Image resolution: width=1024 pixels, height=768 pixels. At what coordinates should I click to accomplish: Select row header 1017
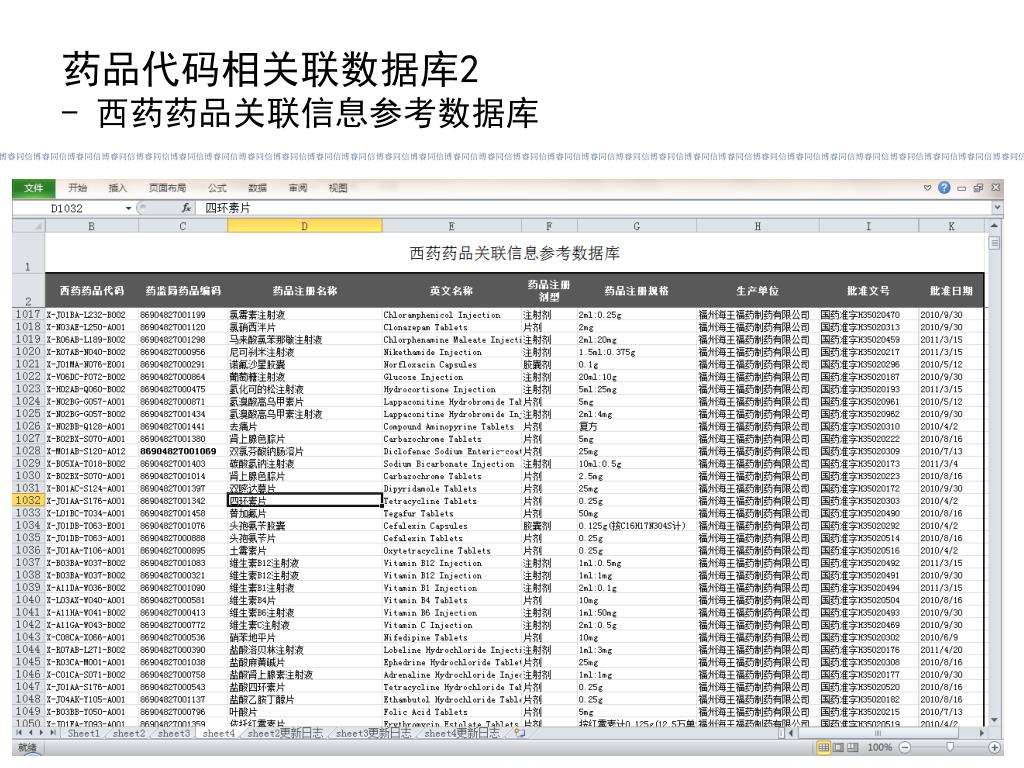[29, 314]
